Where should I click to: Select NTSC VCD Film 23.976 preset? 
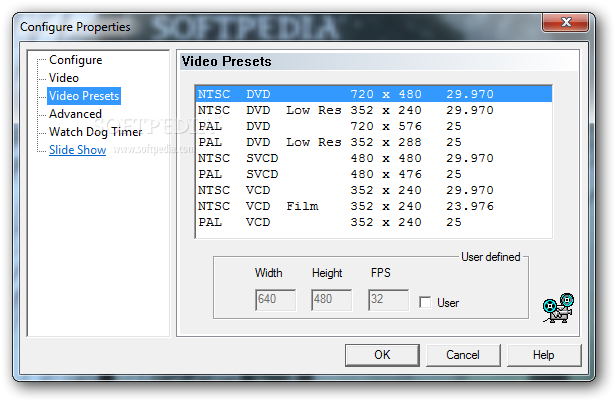coord(374,206)
